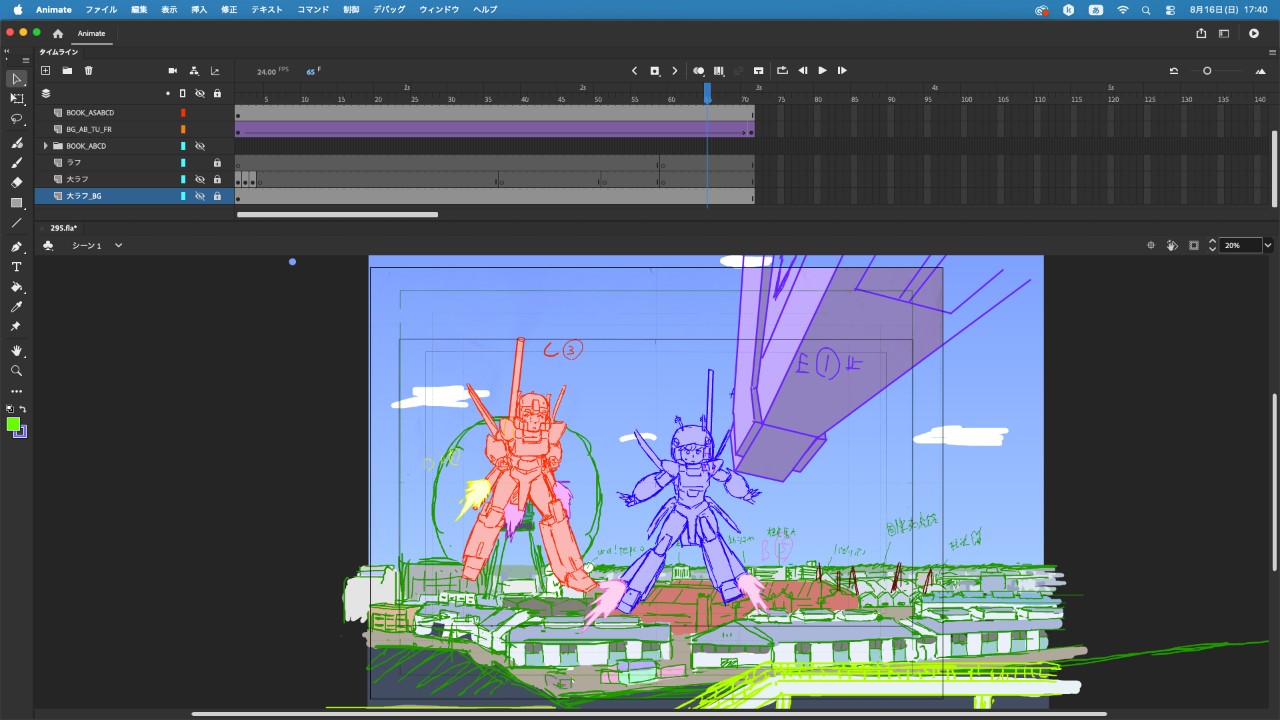
Task: Click the green fill color swatch
Action: click(x=13, y=424)
